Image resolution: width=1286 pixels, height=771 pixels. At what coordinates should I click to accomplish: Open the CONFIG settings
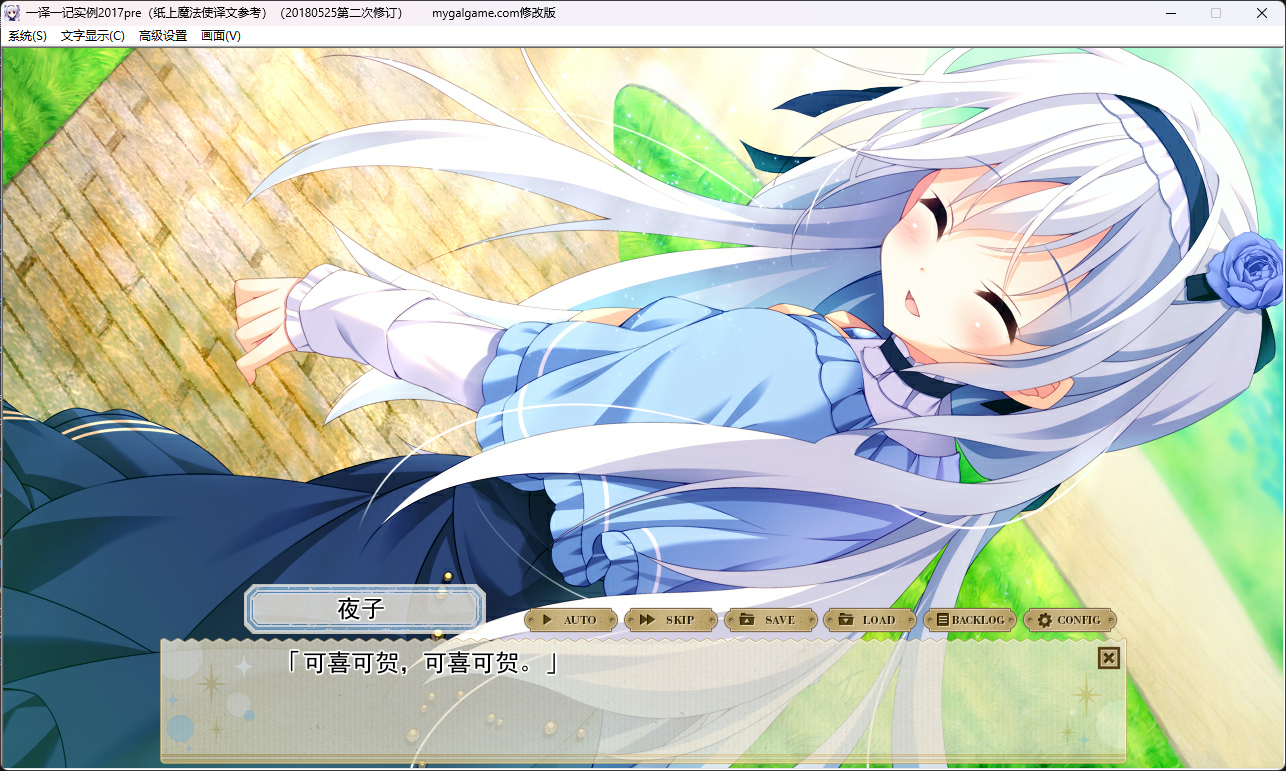(1070, 620)
